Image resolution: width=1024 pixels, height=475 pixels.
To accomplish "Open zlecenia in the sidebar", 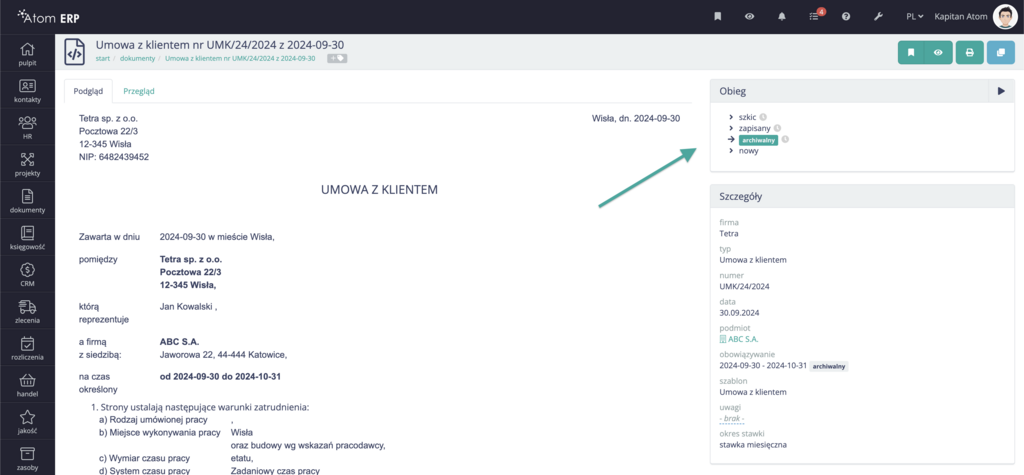I will click(27, 312).
